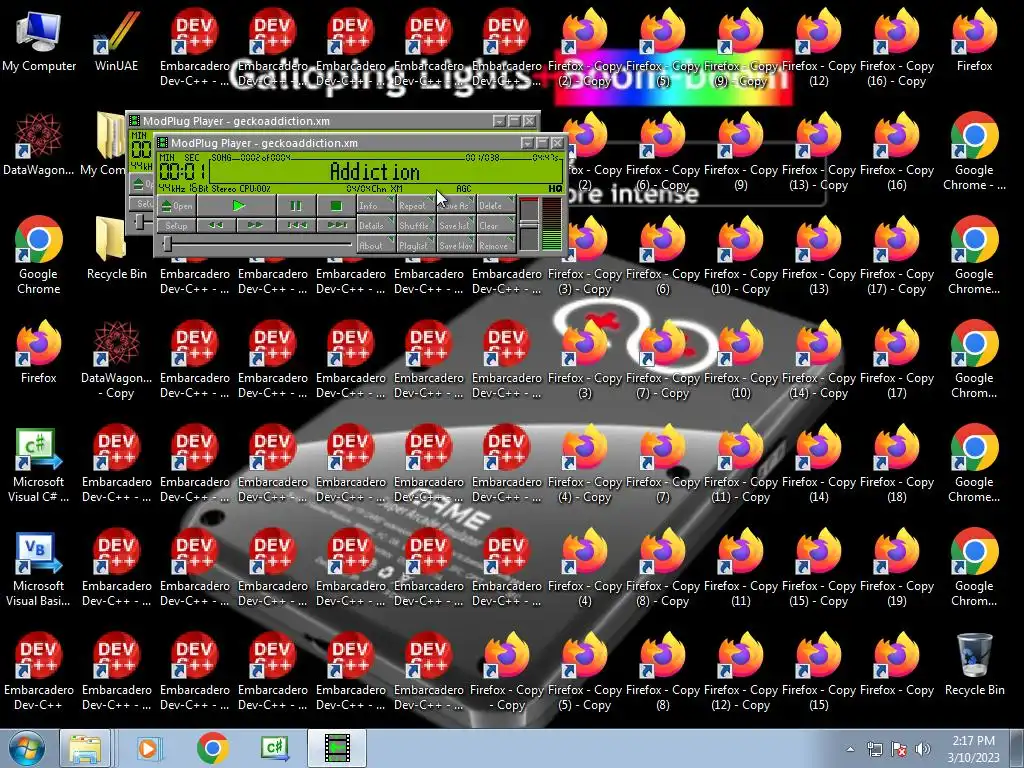The width and height of the screenshot is (1024, 768).
Task: Pause the song in the front ModPlug window
Action: point(296,206)
